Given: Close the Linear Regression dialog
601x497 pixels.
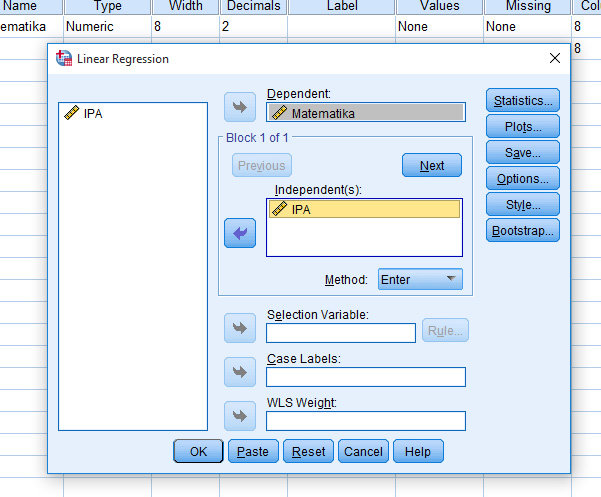Looking at the screenshot, I should [555, 58].
